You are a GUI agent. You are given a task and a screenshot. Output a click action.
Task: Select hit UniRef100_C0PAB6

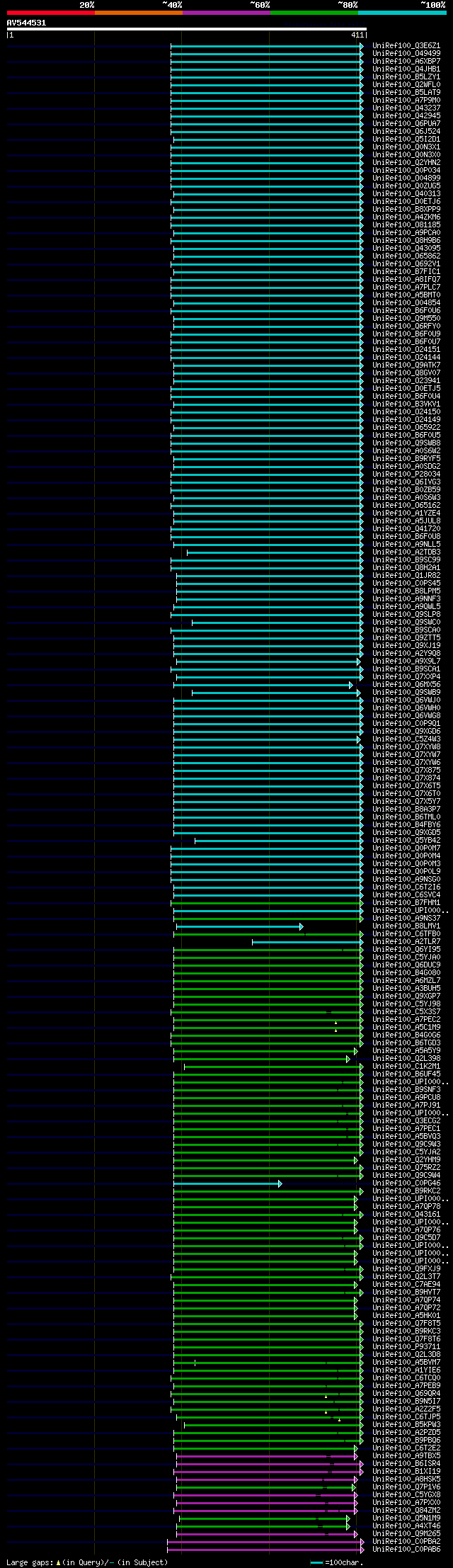[x=406, y=1550]
